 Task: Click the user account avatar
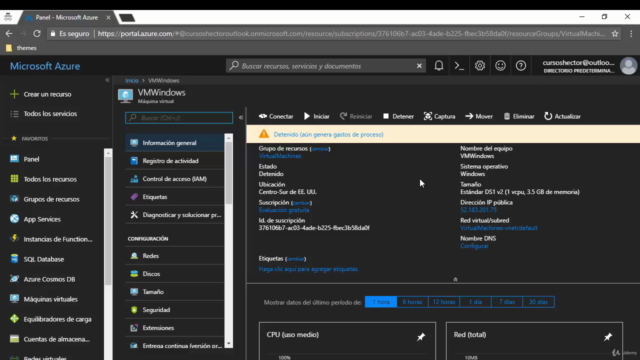coord(629,66)
